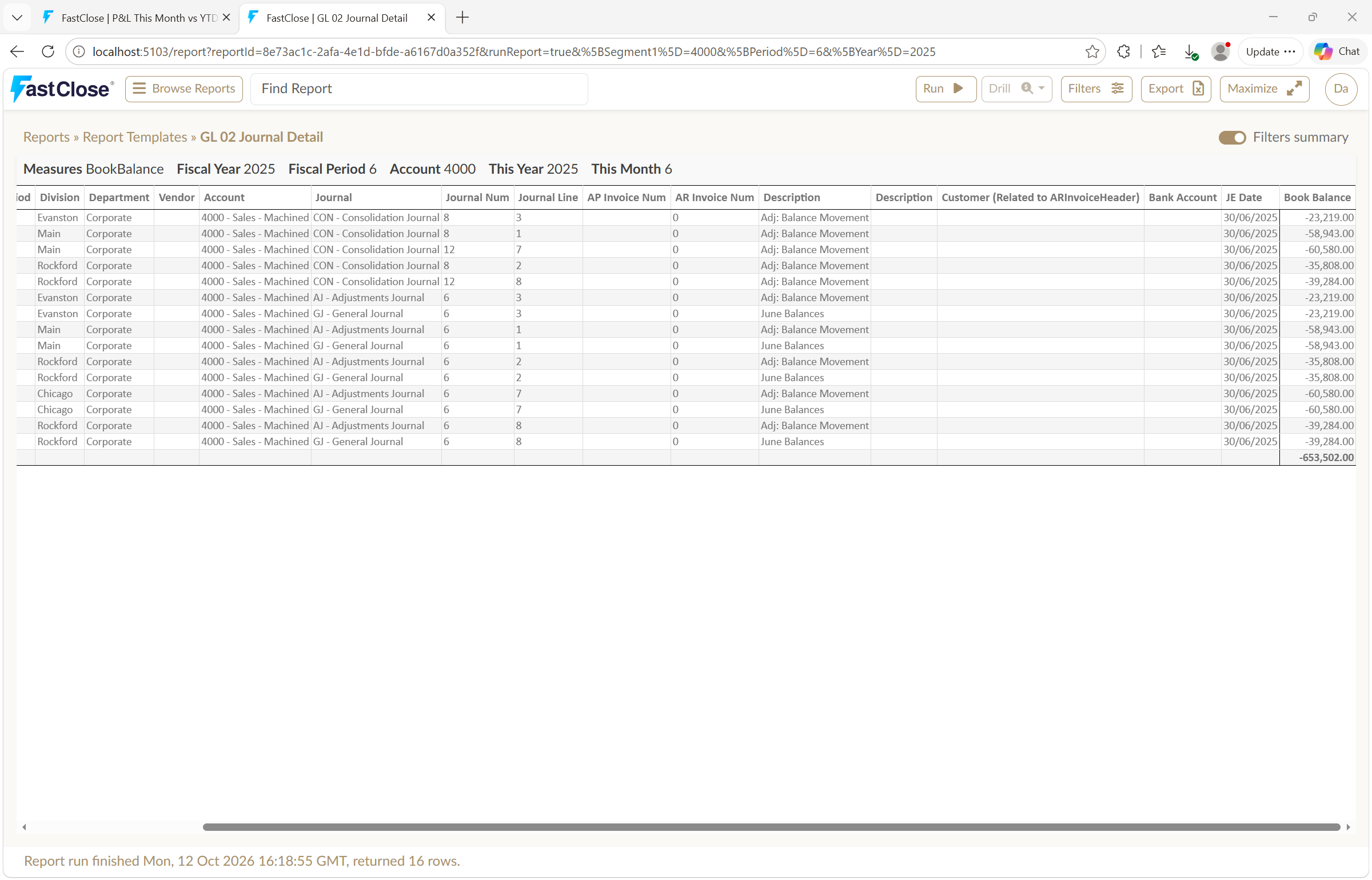Click the browser address bar URL
Viewport: 1372px width, 880px height.
514,51
